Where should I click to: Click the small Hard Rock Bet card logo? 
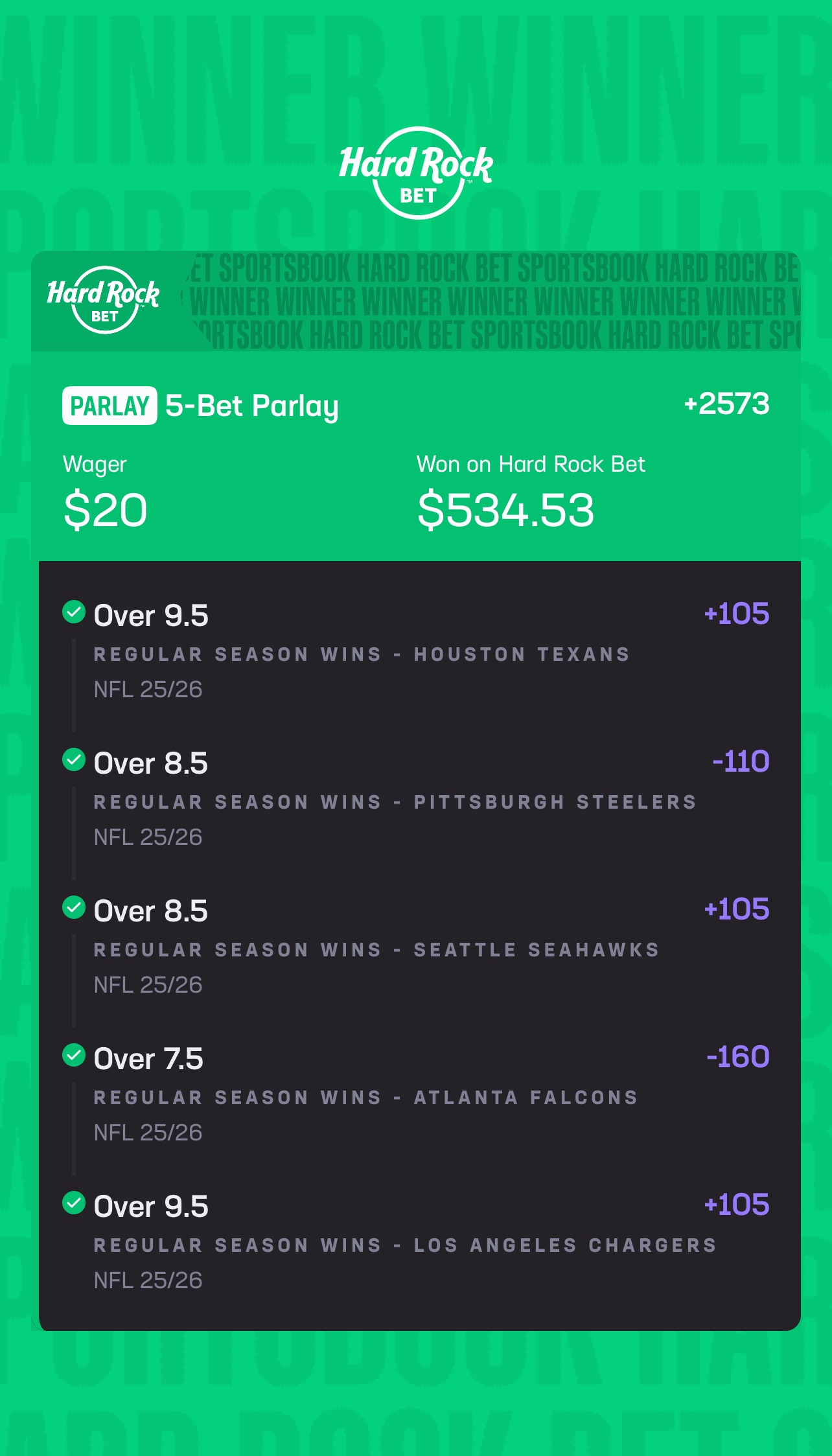[x=104, y=299]
